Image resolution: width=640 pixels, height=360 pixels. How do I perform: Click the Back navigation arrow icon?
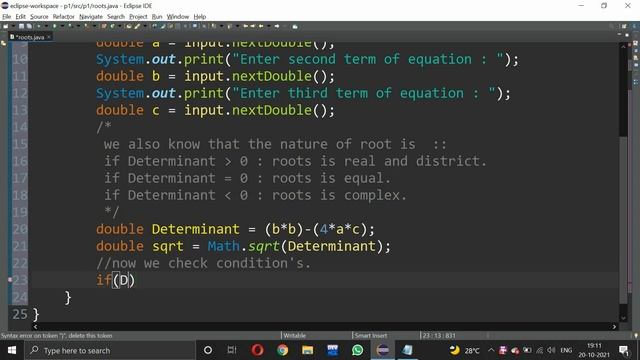coord(261,26)
